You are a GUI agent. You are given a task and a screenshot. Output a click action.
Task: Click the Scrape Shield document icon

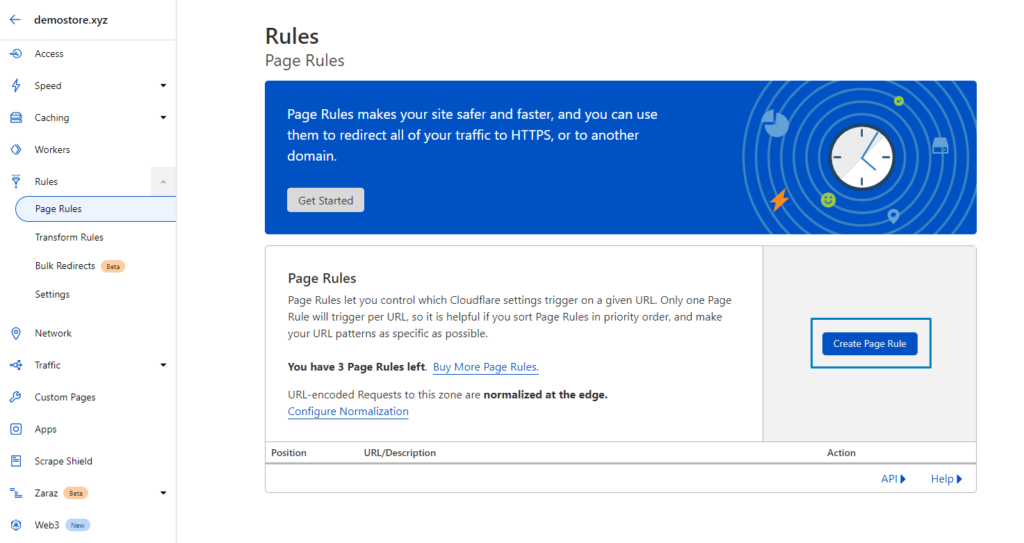[16, 461]
